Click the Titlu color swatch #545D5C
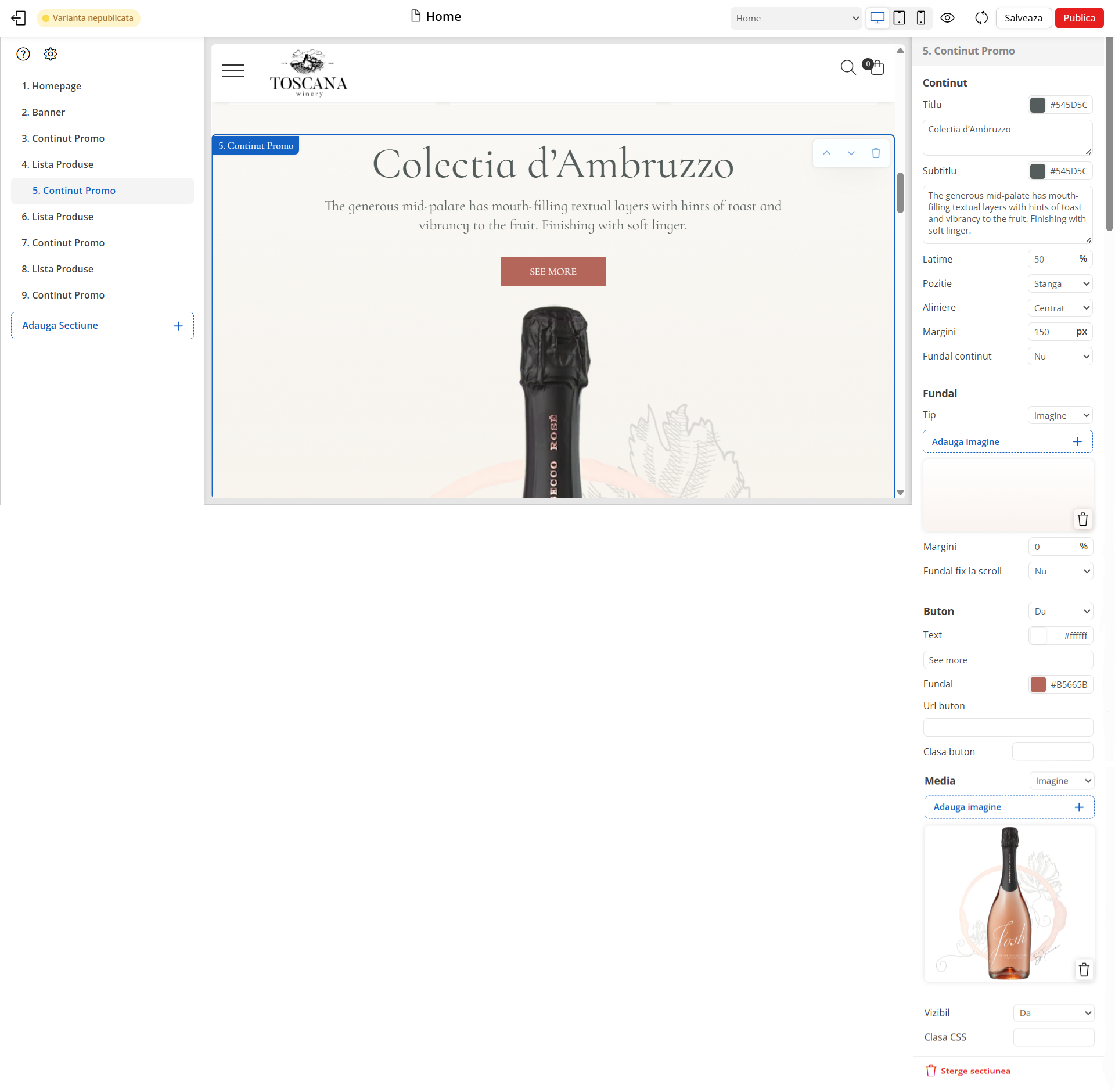1115x1092 pixels. click(1037, 105)
